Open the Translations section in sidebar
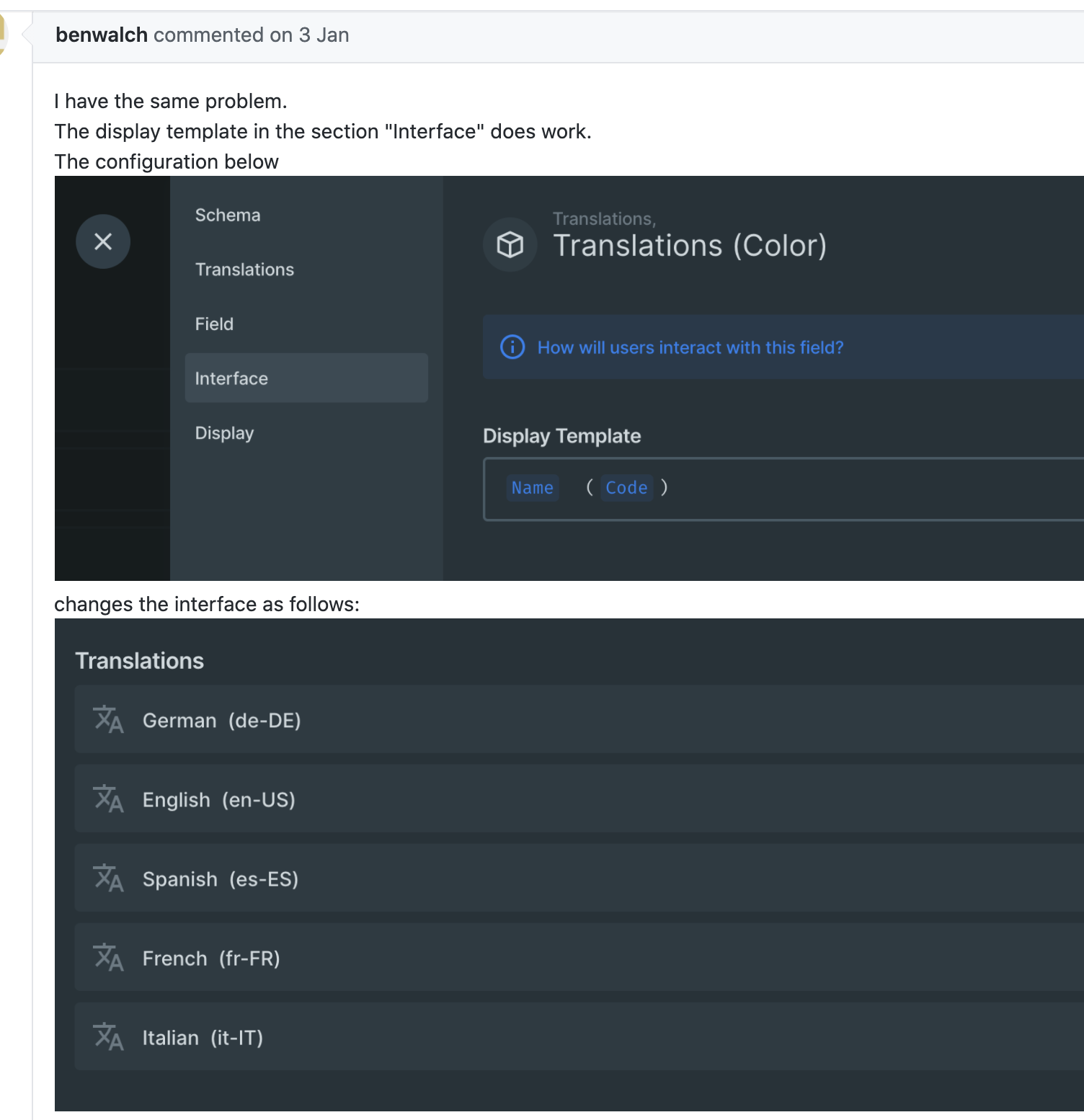This screenshot has width=1084, height=1120. point(306,270)
